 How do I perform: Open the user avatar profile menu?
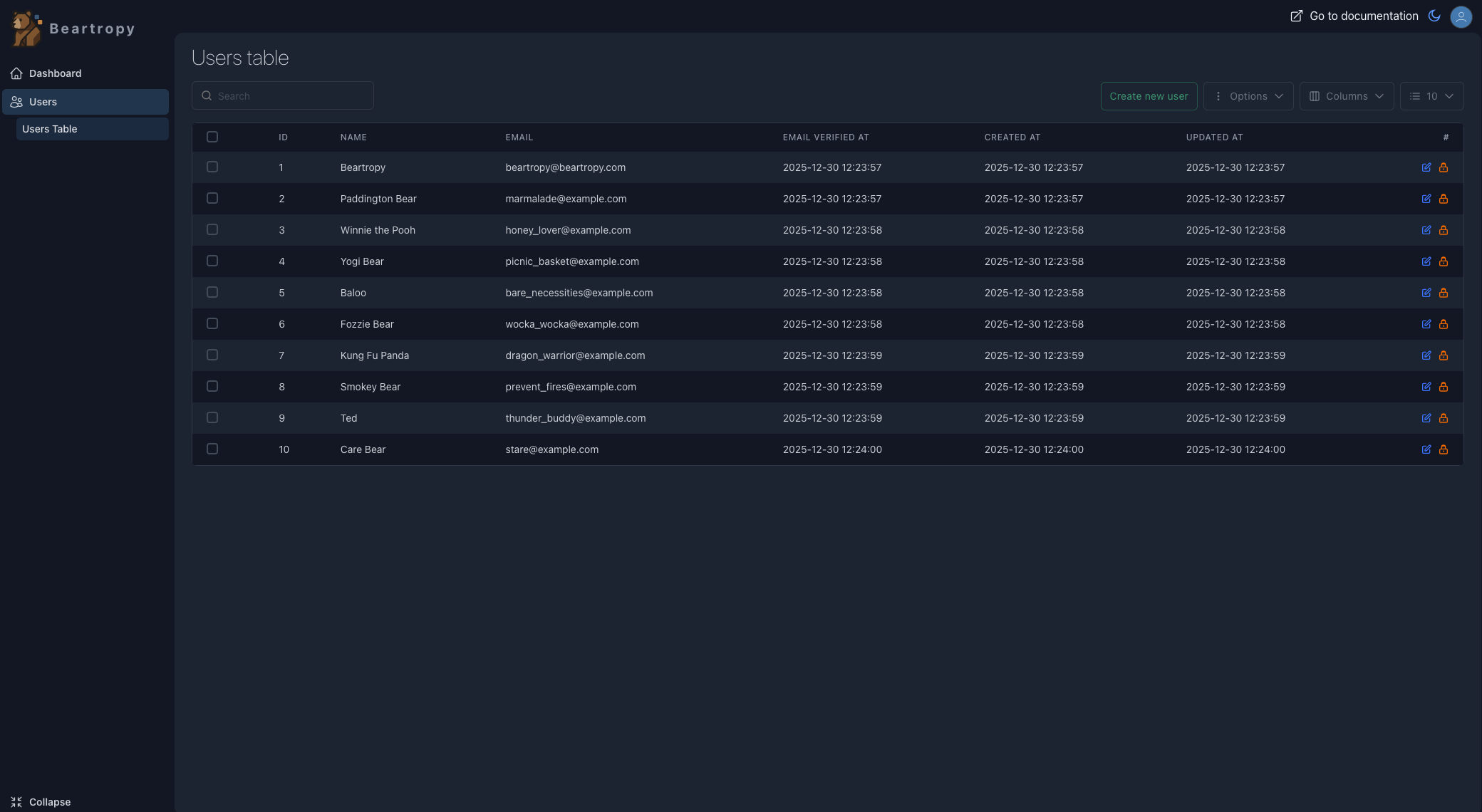click(1461, 16)
